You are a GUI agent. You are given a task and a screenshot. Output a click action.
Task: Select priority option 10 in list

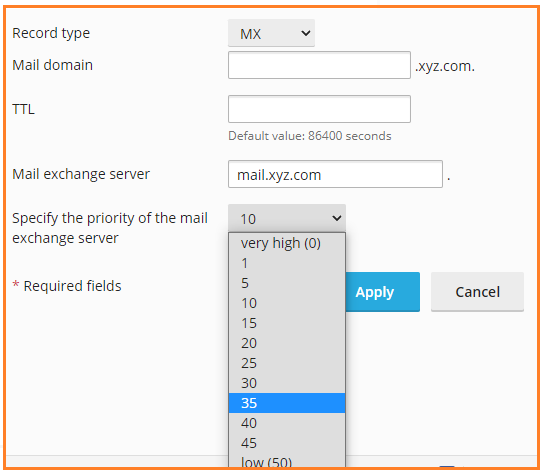pos(287,303)
